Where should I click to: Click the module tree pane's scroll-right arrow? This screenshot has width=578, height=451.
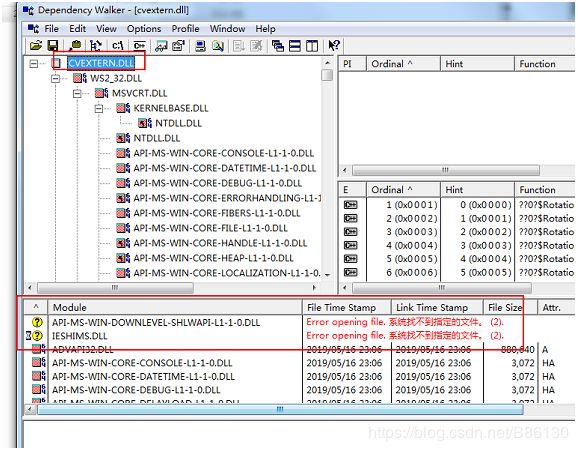coord(314,288)
